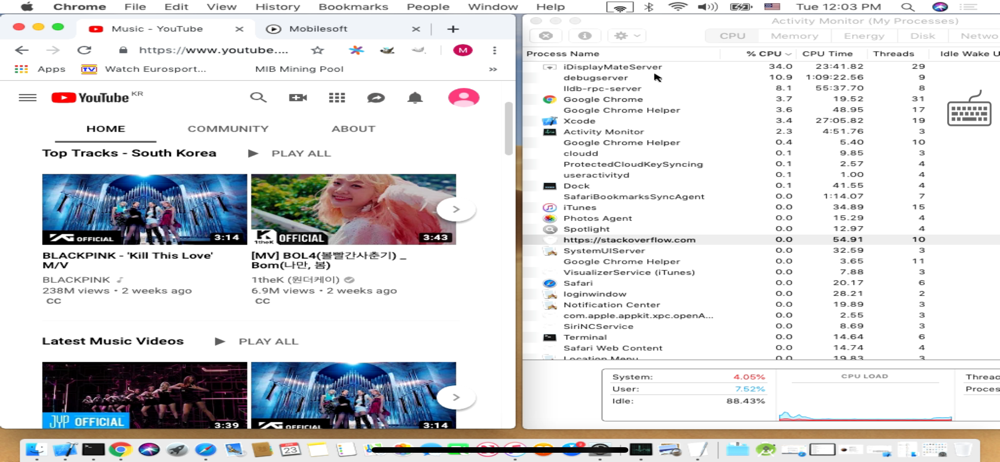
Task: Open the Bluetooth menu bar icon
Action: point(650,7)
